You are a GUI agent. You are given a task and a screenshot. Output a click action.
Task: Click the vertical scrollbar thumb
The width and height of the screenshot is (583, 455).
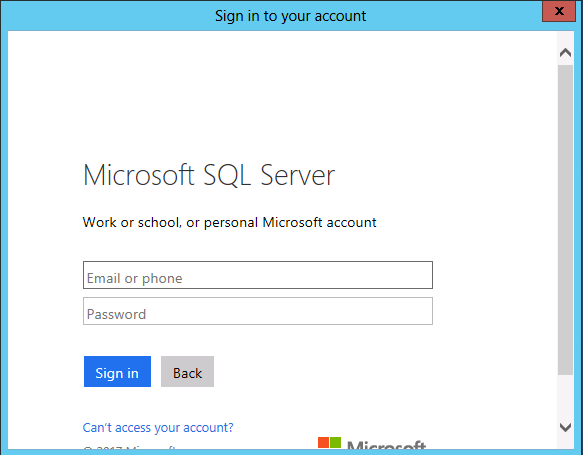coord(566,220)
